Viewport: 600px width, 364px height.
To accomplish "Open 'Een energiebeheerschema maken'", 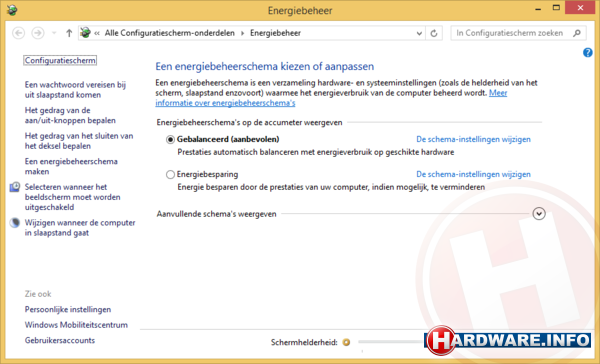I will click(71, 166).
